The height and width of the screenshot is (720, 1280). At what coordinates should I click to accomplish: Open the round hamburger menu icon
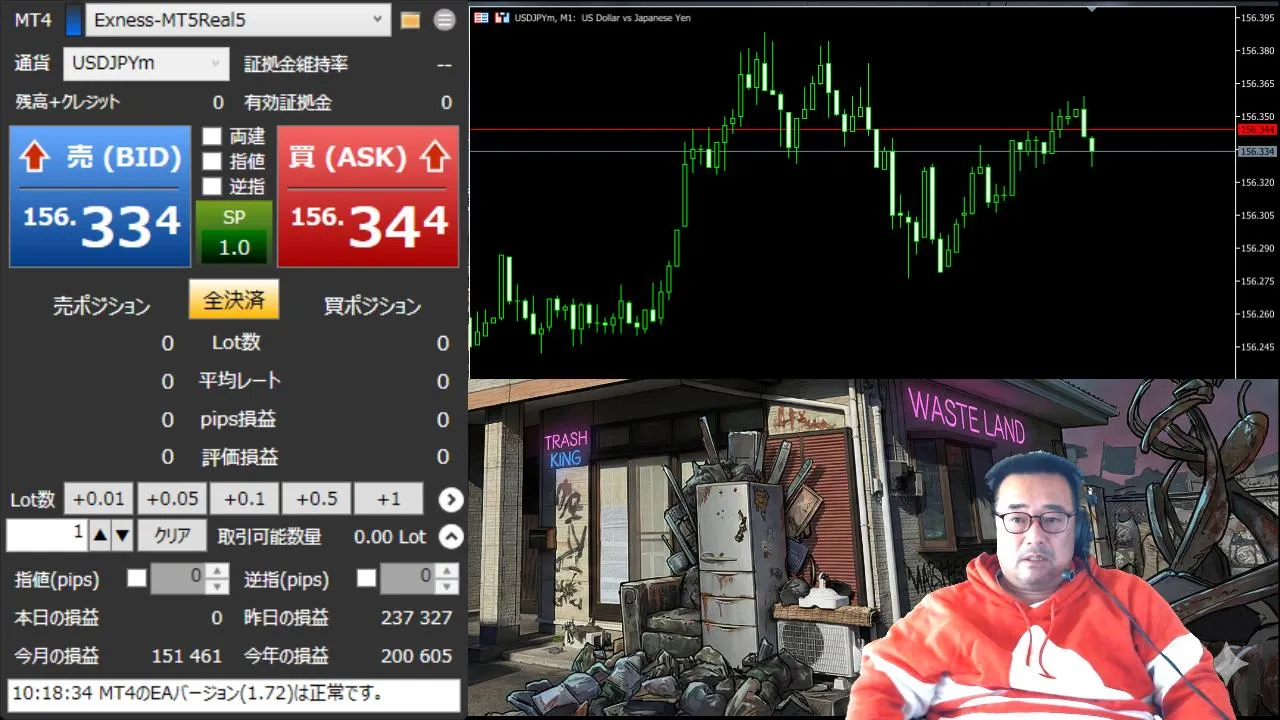(445, 20)
